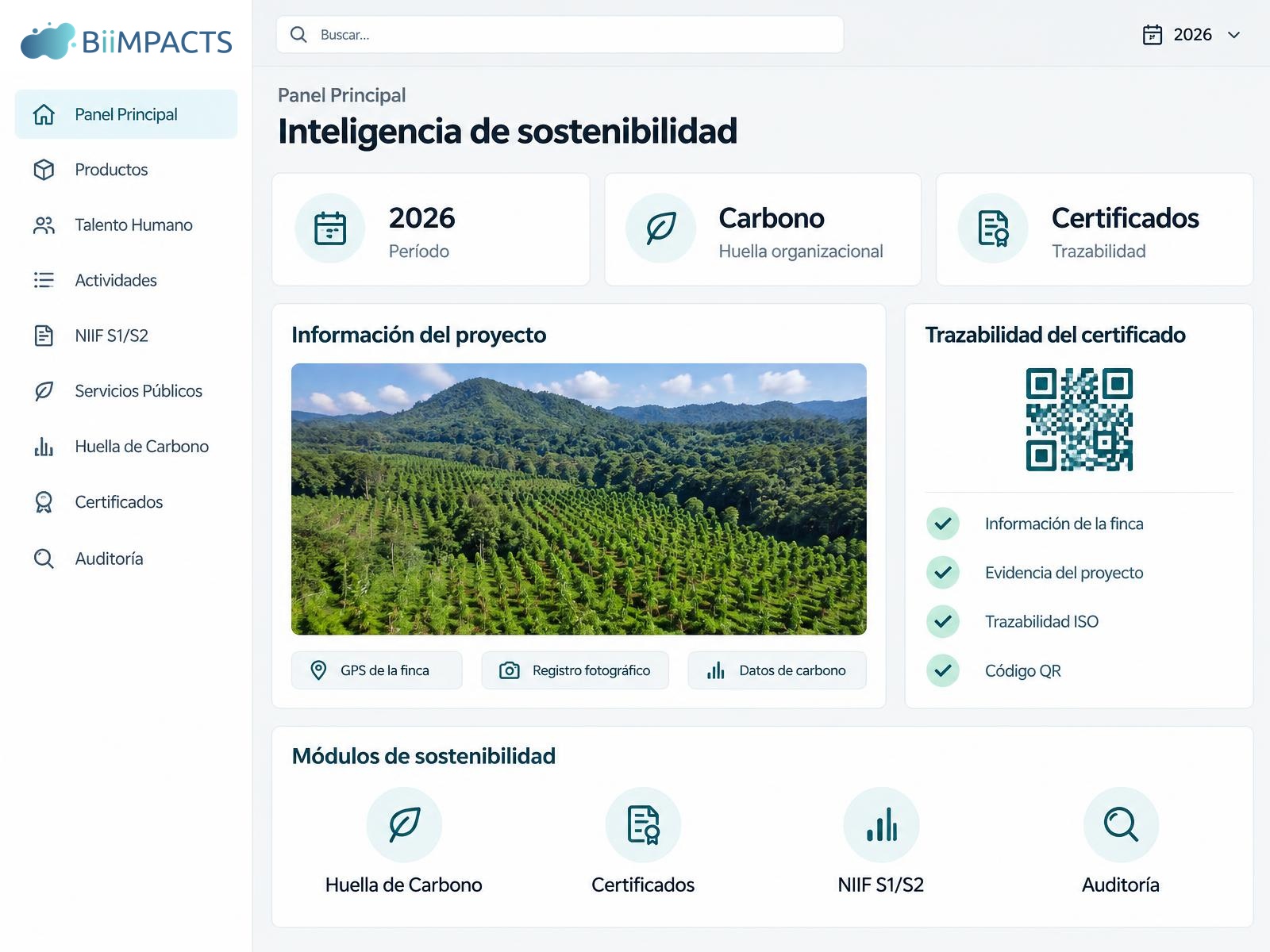Viewport: 1270px width, 952px height.
Task: Select Talento Humano in the sidebar
Action: 126,225
